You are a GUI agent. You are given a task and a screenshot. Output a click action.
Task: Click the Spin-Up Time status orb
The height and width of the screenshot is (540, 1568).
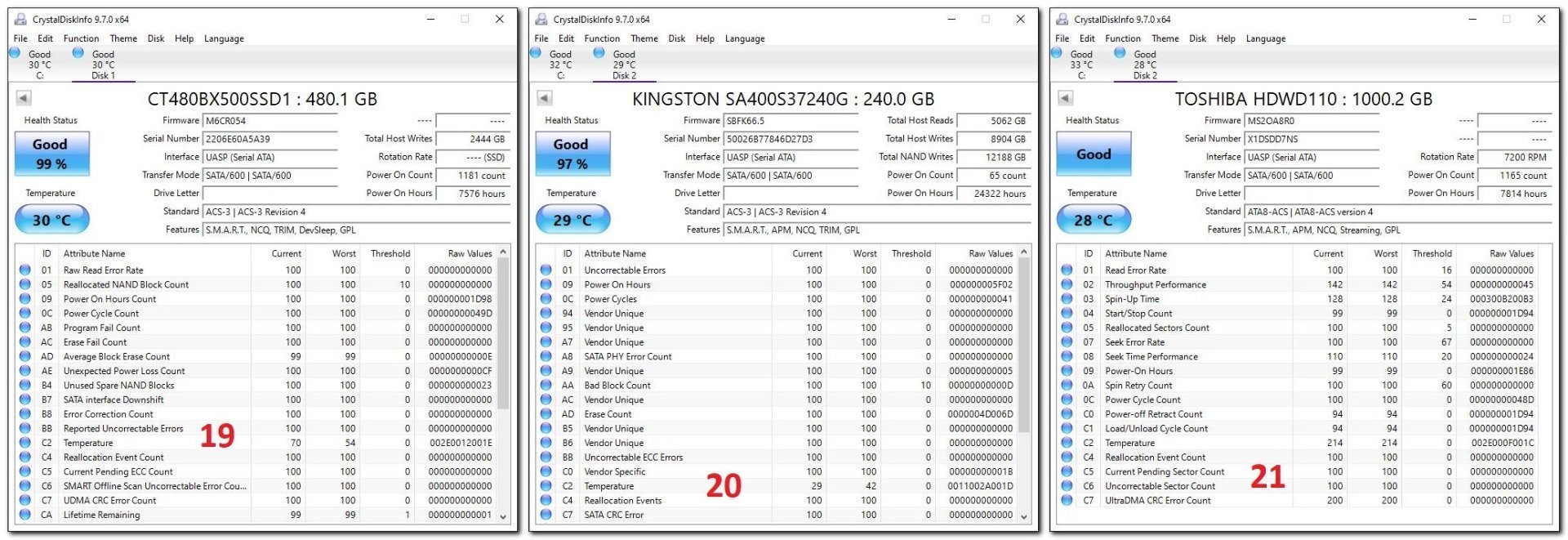point(1067,299)
